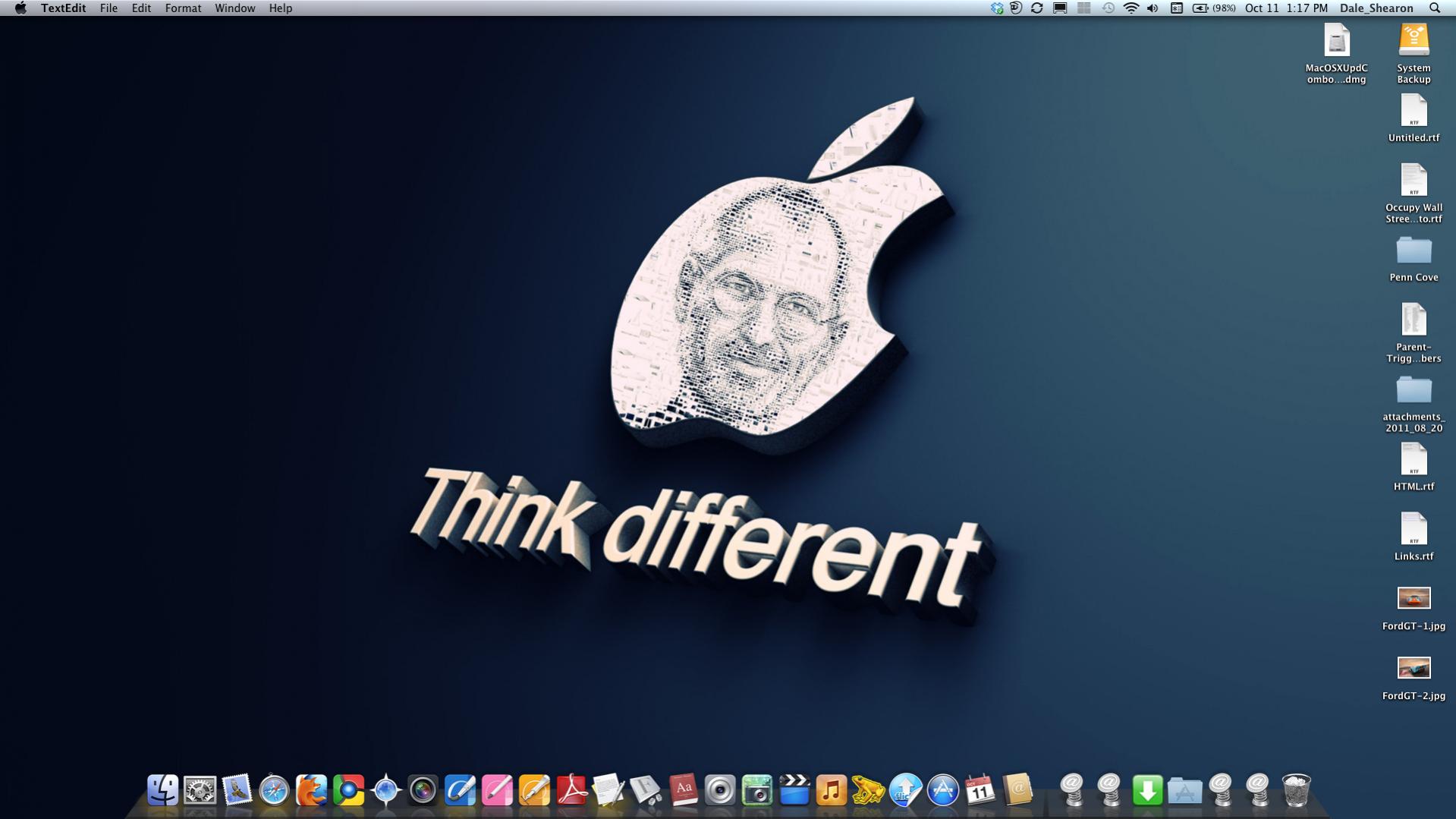Open the orange music note app

click(832, 790)
